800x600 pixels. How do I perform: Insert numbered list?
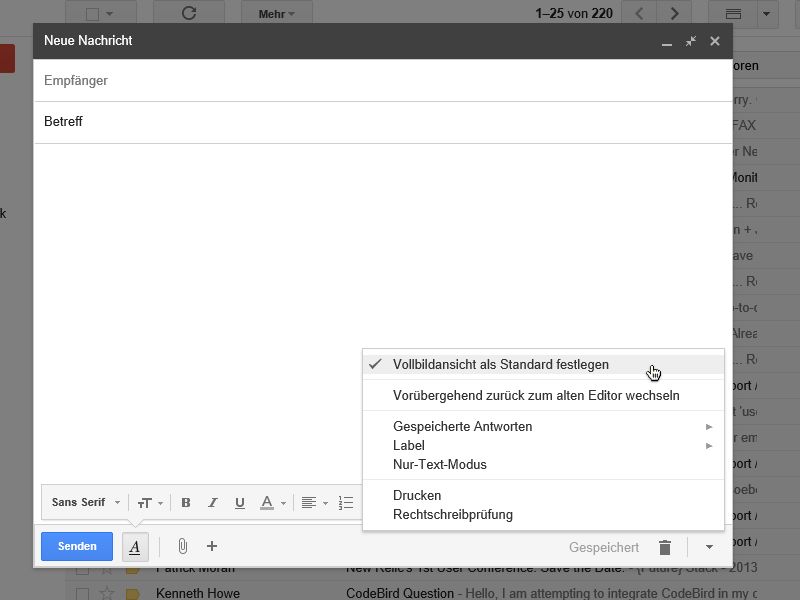[x=346, y=503]
